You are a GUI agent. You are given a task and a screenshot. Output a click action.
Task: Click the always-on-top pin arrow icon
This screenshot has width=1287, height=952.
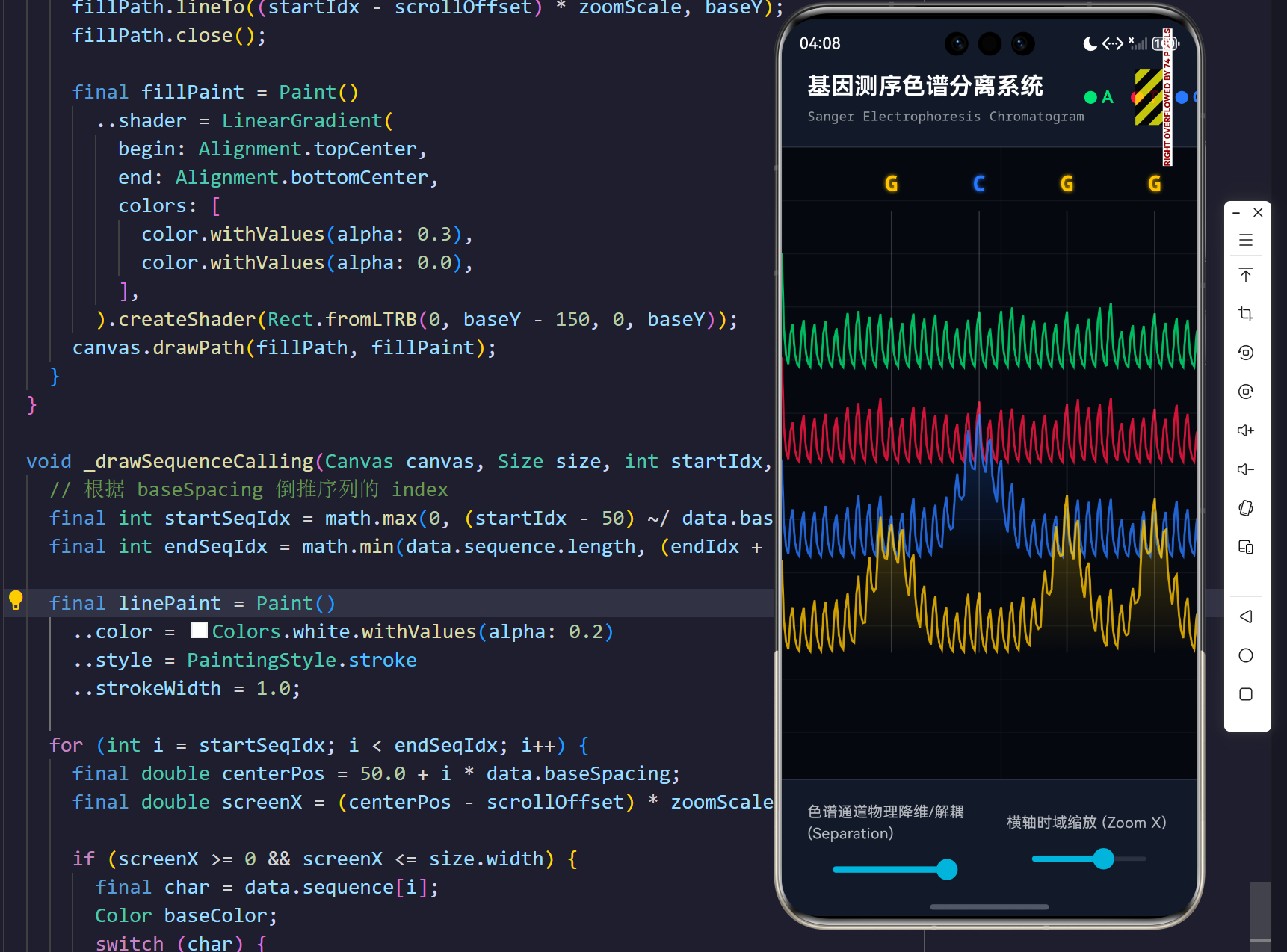point(1246,275)
